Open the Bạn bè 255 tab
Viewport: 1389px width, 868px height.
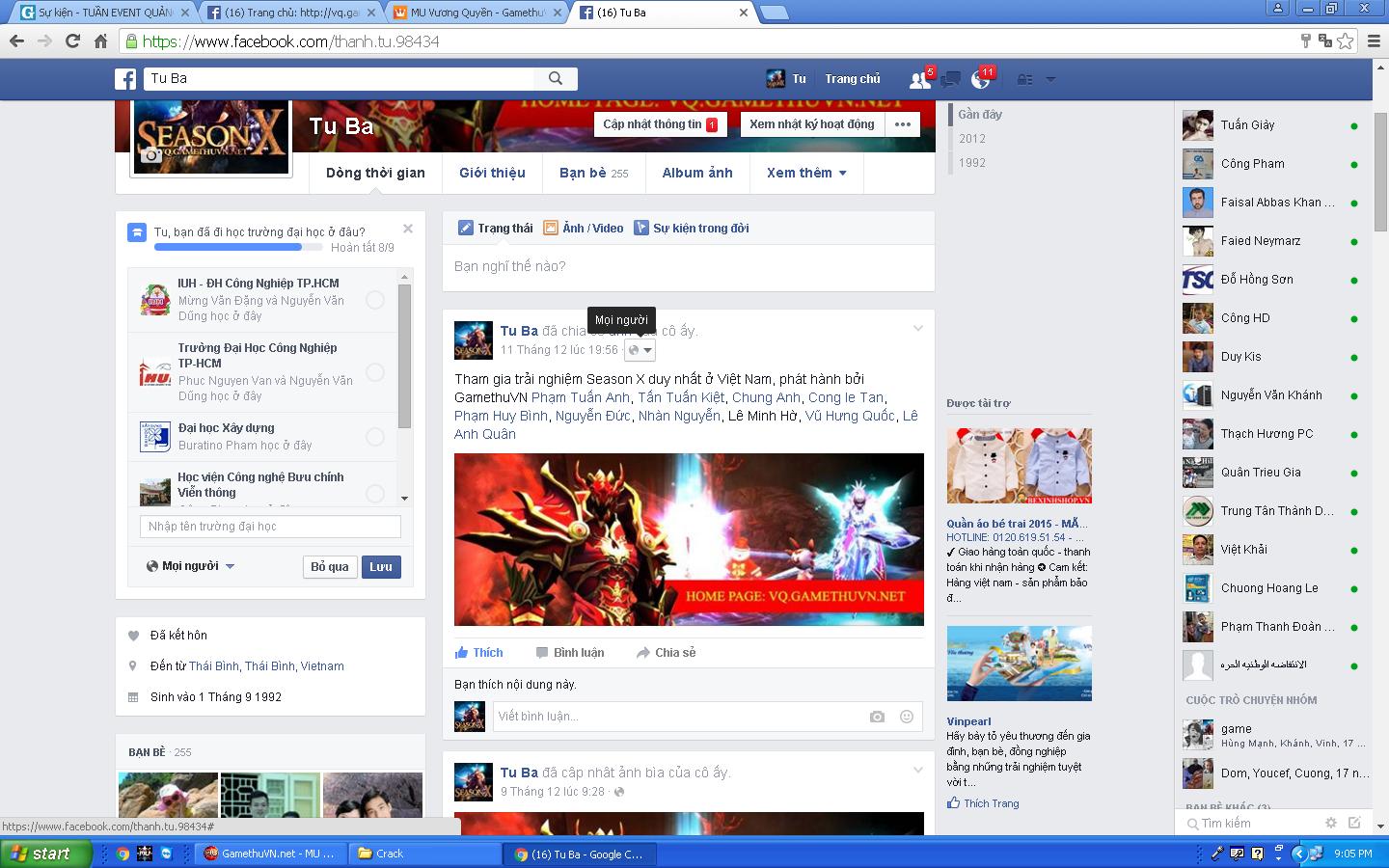(593, 173)
